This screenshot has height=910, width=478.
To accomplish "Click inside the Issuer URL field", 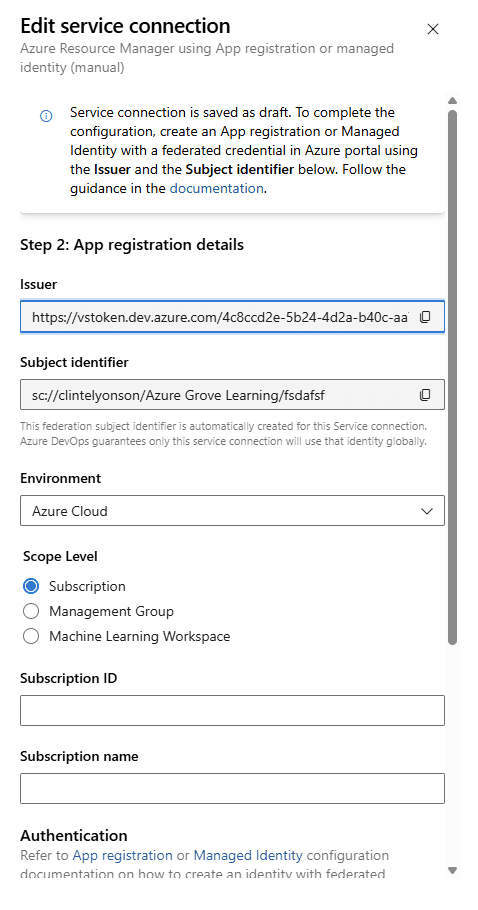I will coord(220,317).
